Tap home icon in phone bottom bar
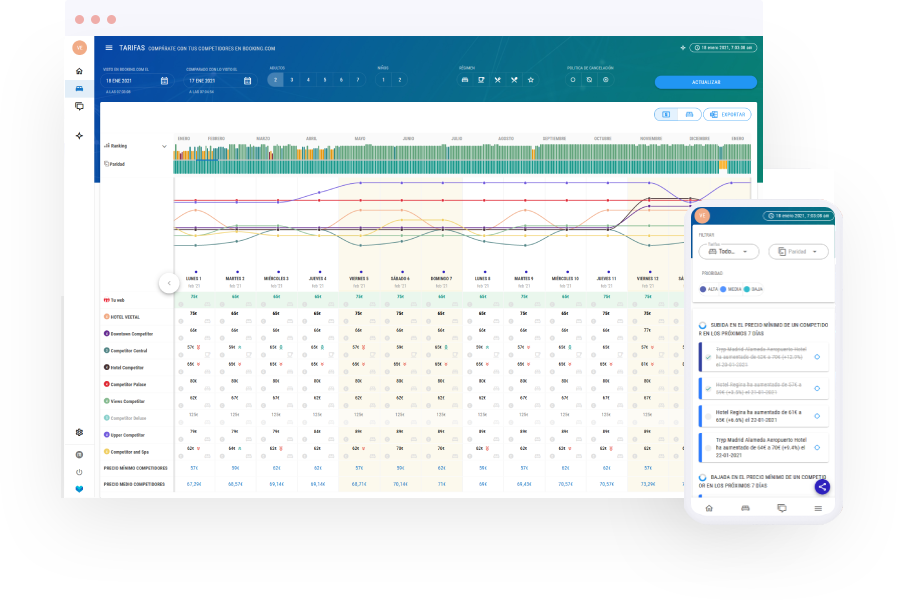The height and width of the screenshot is (600, 899). 709,508
